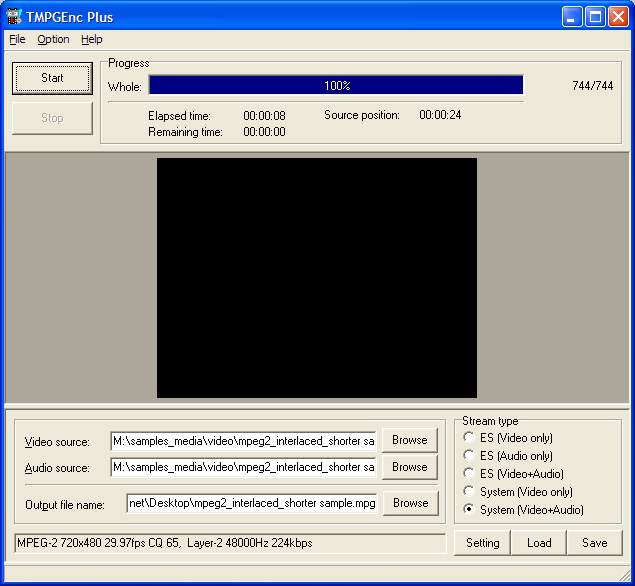Open the Setting dialog button
The height and width of the screenshot is (586, 635).
[482, 543]
